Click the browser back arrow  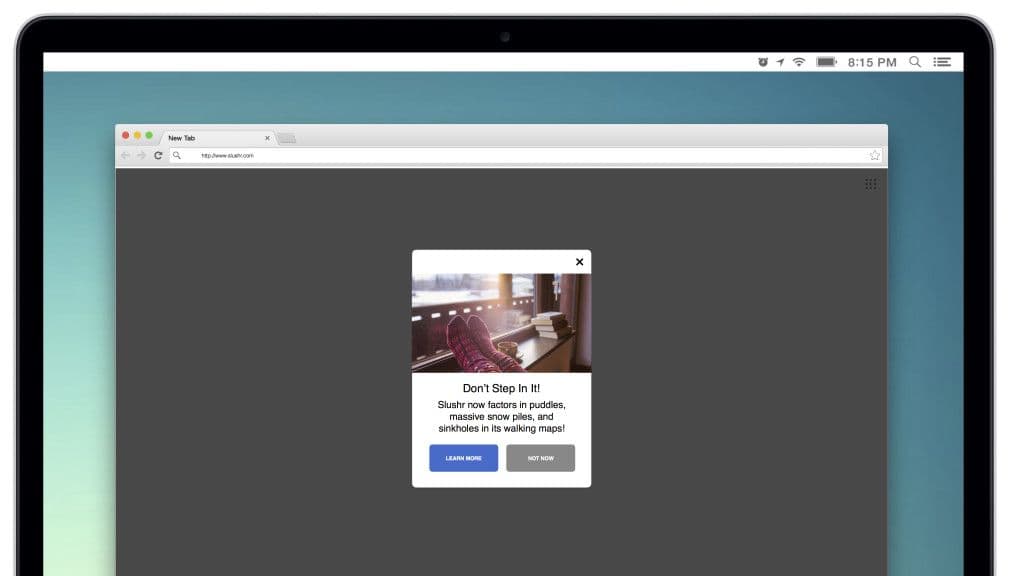[124, 155]
